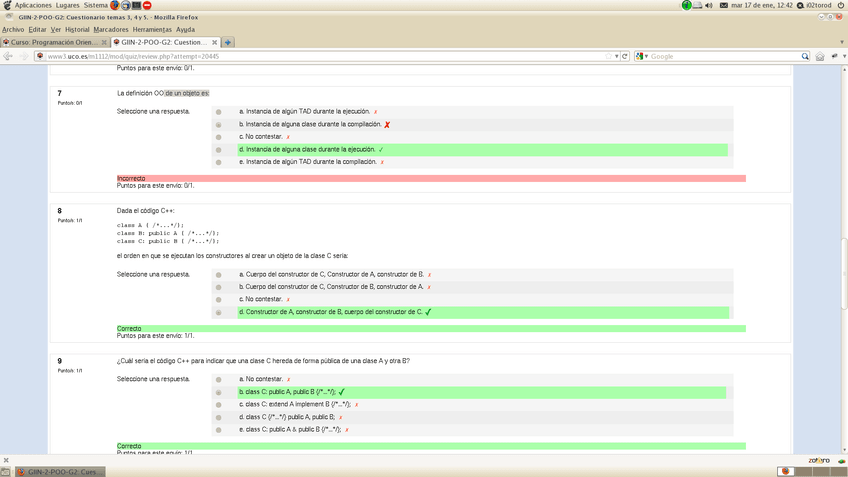Expand the list all tabs dropdown arrow
Image resolution: width=848 pixels, height=477 pixels.
coord(842,42)
